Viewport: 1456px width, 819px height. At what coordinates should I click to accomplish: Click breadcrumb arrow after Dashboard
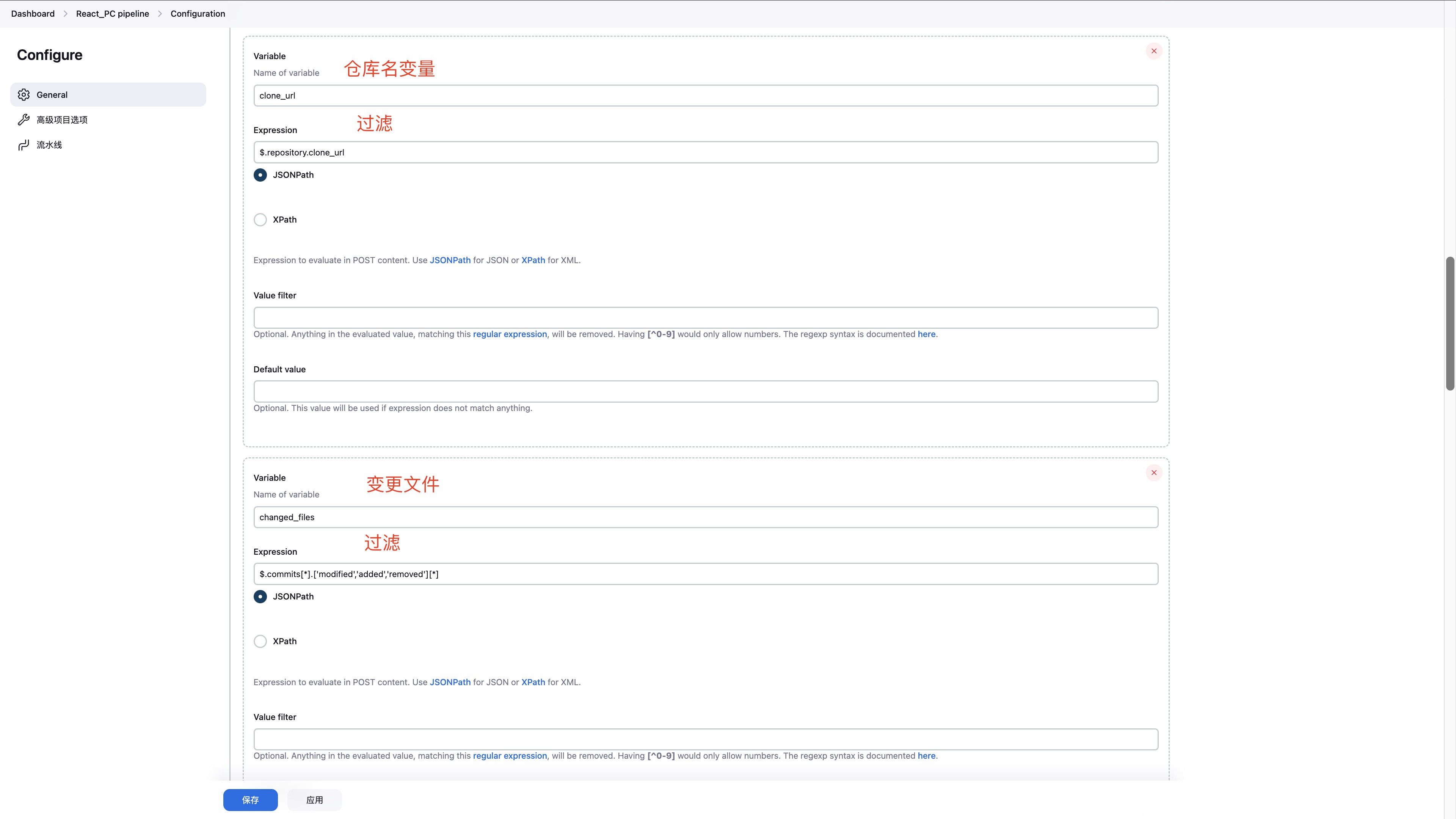[66, 14]
